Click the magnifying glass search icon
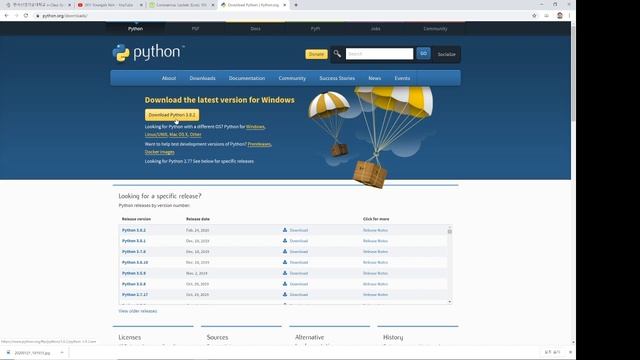 pos(337,53)
